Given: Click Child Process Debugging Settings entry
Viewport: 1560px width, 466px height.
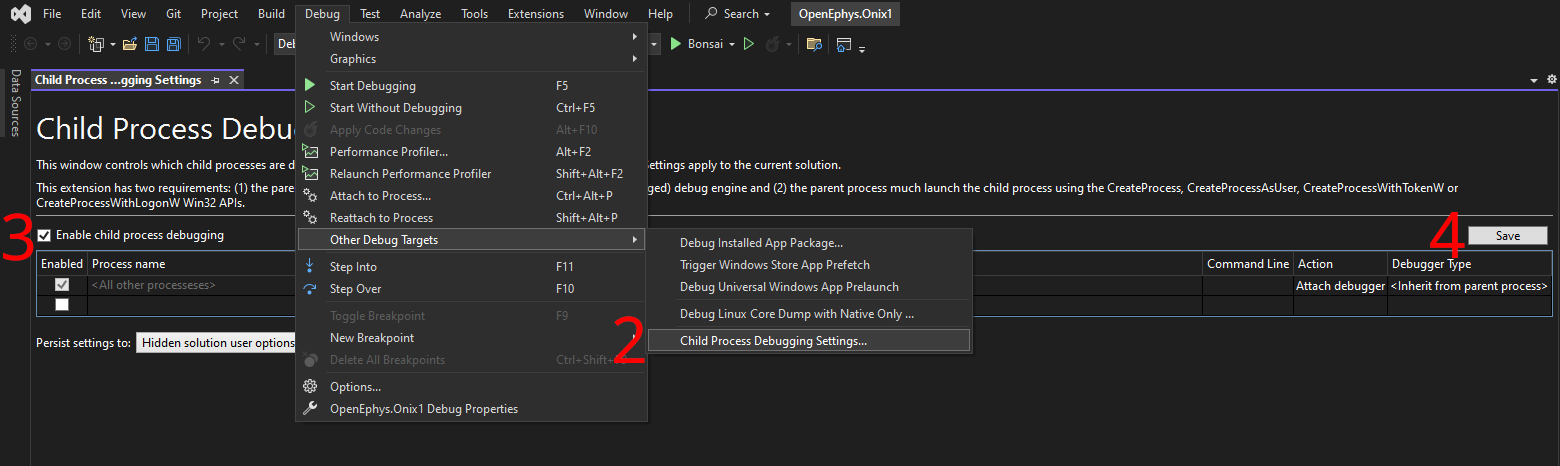Looking at the screenshot, I should click(809, 340).
